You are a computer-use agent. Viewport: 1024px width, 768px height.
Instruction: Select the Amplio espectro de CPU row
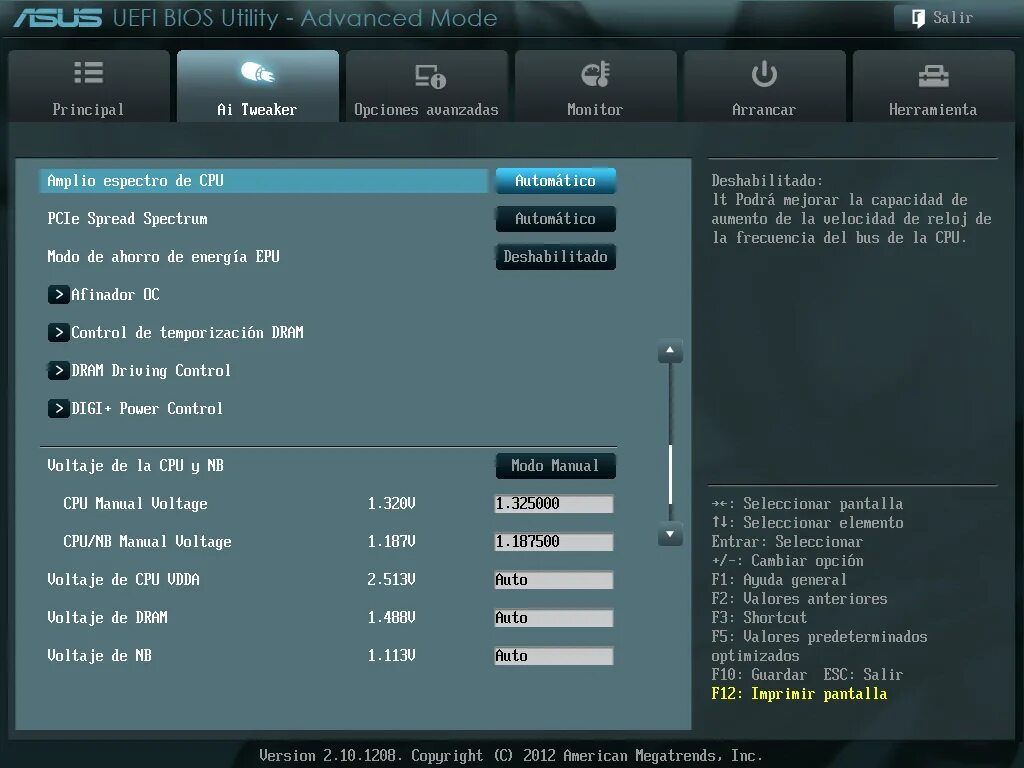pos(264,181)
